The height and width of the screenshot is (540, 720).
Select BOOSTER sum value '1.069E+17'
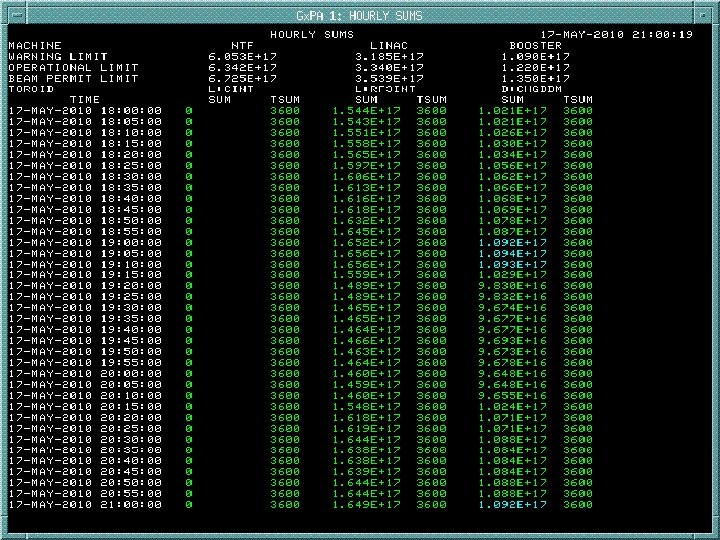(512, 209)
